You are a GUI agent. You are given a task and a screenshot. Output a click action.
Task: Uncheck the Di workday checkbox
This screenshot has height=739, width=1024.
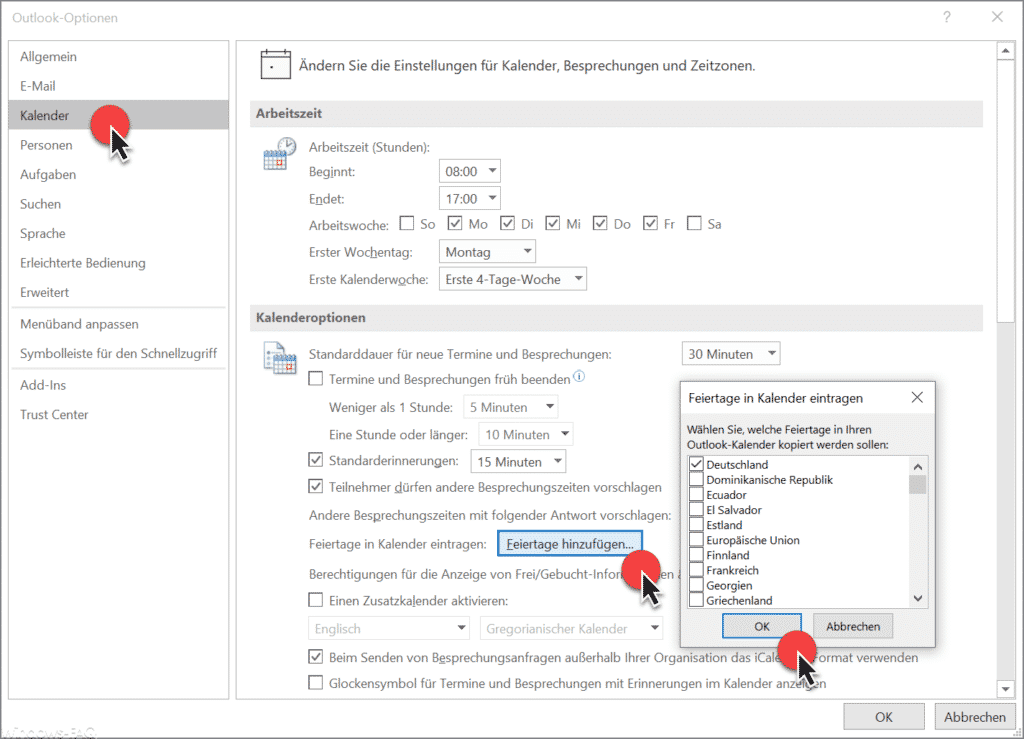(507, 224)
